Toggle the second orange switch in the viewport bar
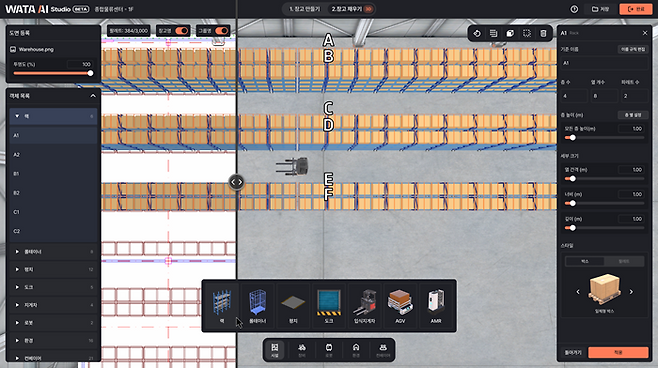Screen dimensions: 658x368 coord(222,31)
